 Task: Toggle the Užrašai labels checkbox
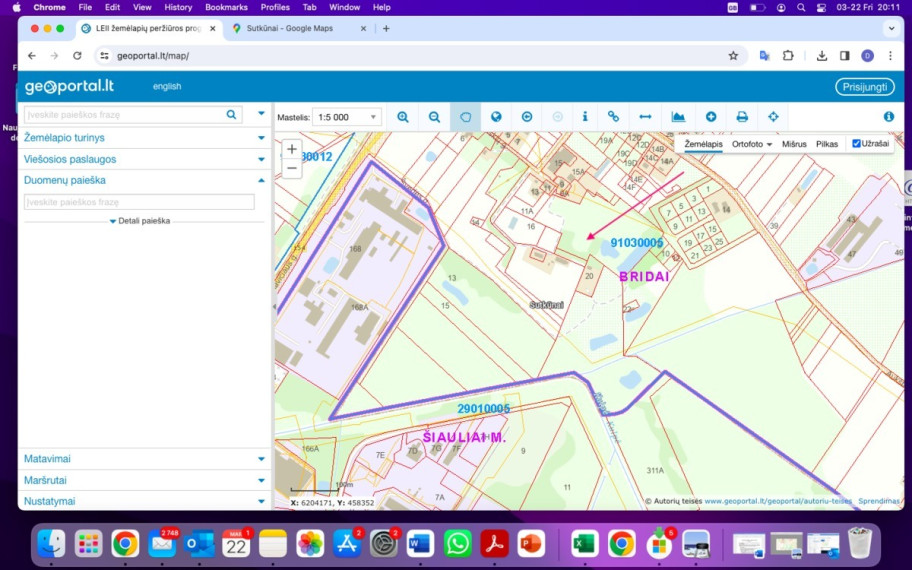(x=856, y=144)
